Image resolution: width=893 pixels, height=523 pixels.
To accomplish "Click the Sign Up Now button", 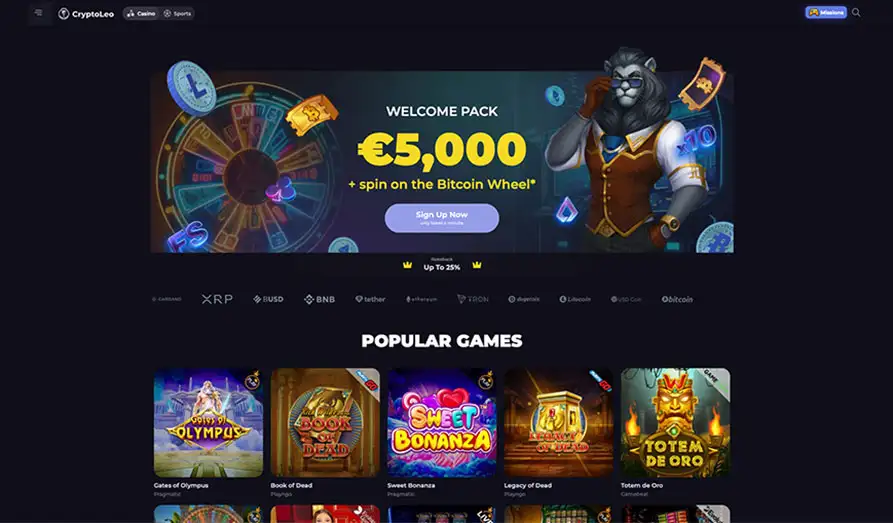I will click(x=442, y=218).
